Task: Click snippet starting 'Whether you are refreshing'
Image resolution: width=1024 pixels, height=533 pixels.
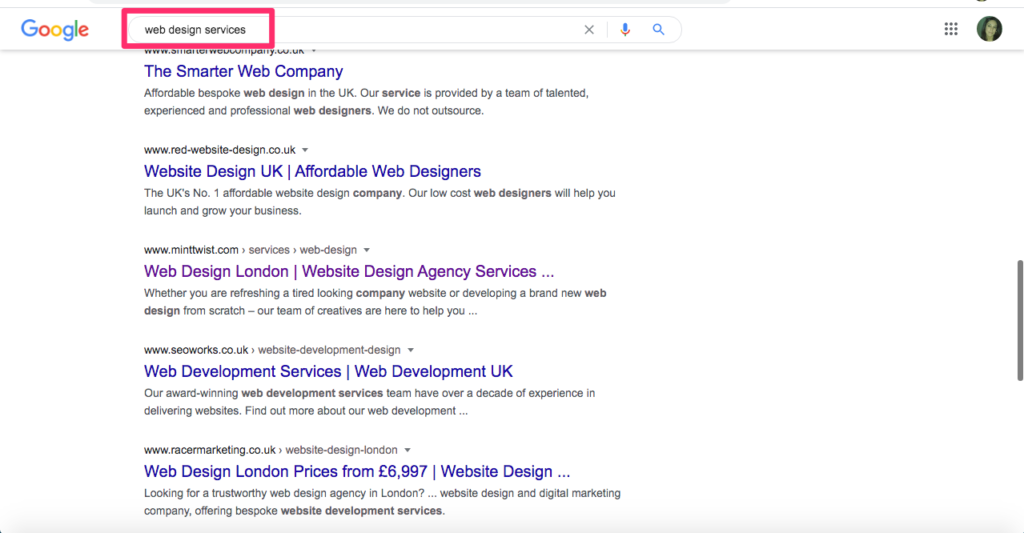Action: pos(376,302)
